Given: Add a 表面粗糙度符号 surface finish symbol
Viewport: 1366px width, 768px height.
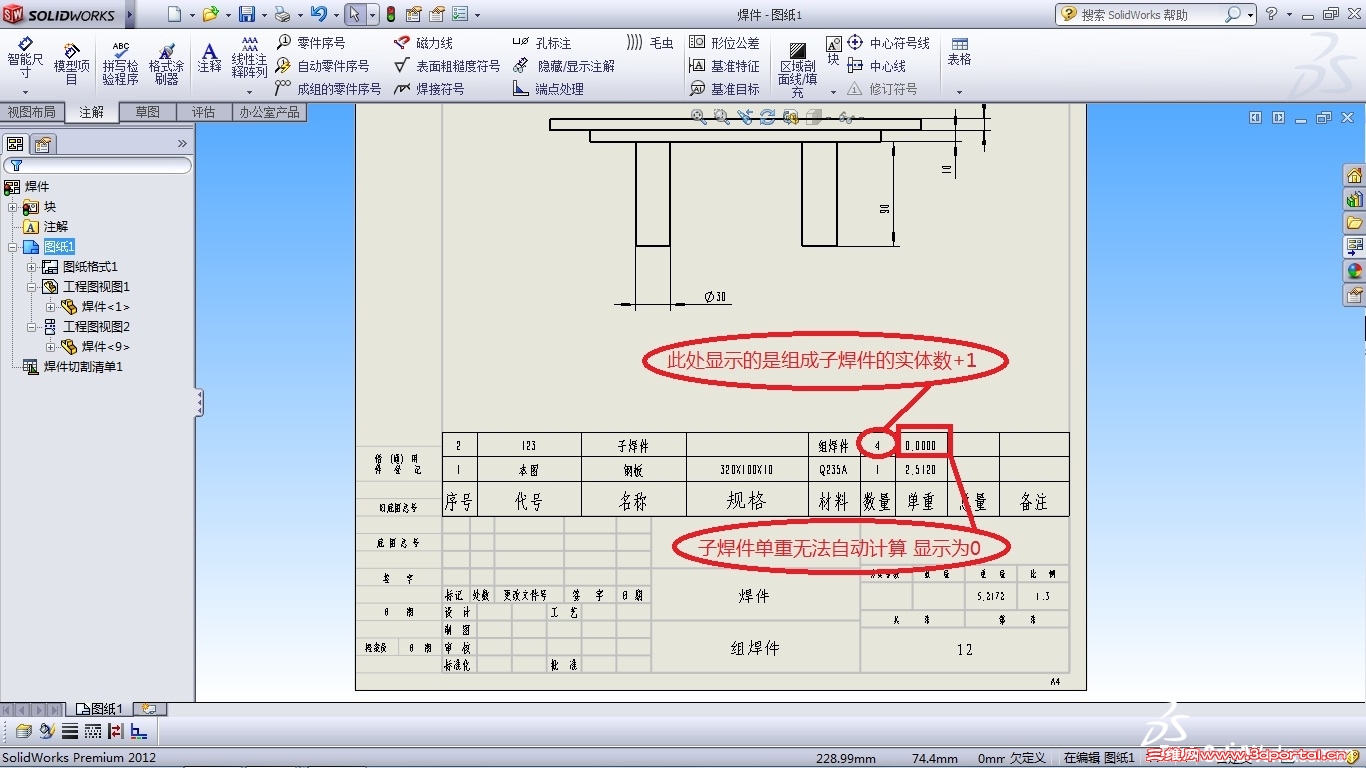Looking at the screenshot, I should pyautogui.click(x=447, y=66).
